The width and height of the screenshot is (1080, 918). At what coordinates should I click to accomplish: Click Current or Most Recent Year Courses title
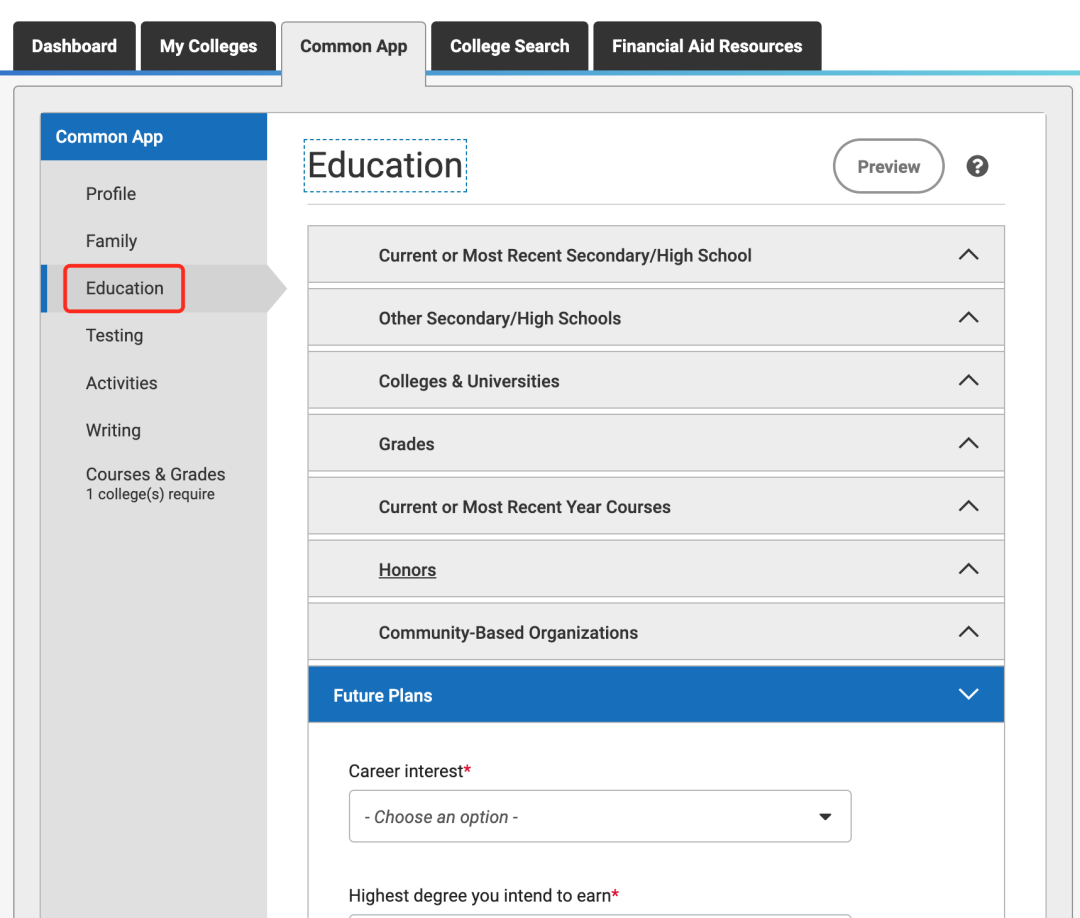[524, 507]
